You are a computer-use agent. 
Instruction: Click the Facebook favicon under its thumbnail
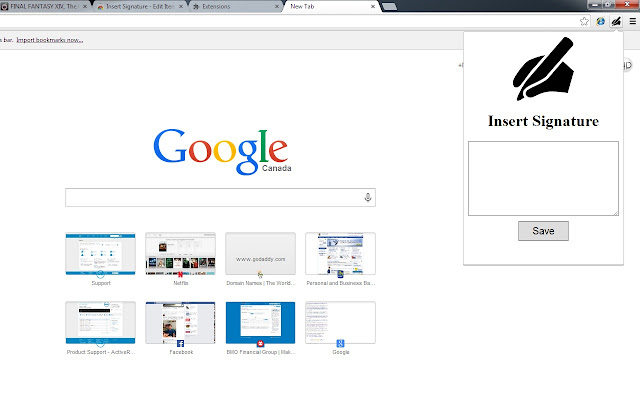point(180,343)
